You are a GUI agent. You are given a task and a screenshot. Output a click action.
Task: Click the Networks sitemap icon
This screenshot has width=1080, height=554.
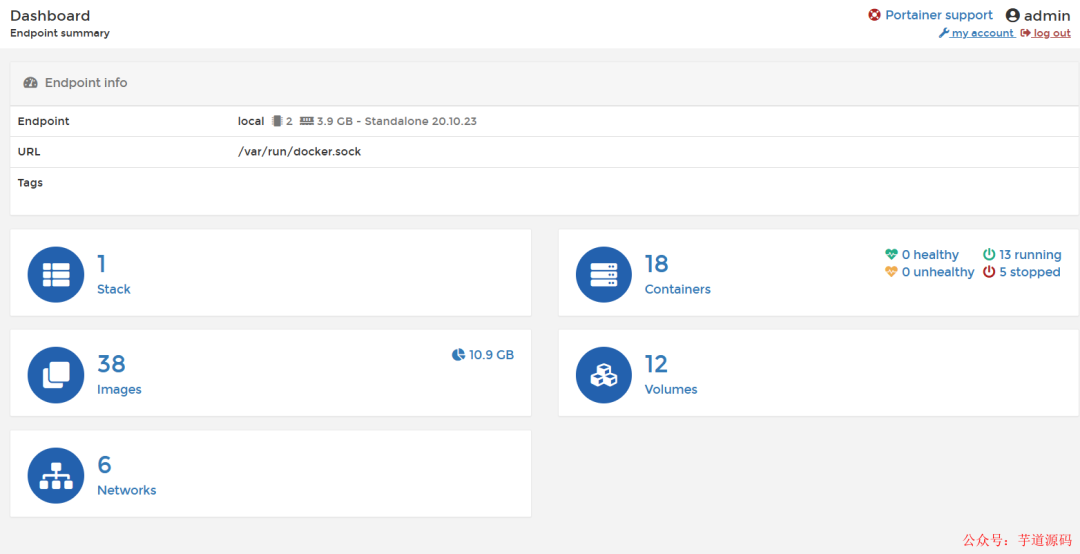(x=56, y=476)
